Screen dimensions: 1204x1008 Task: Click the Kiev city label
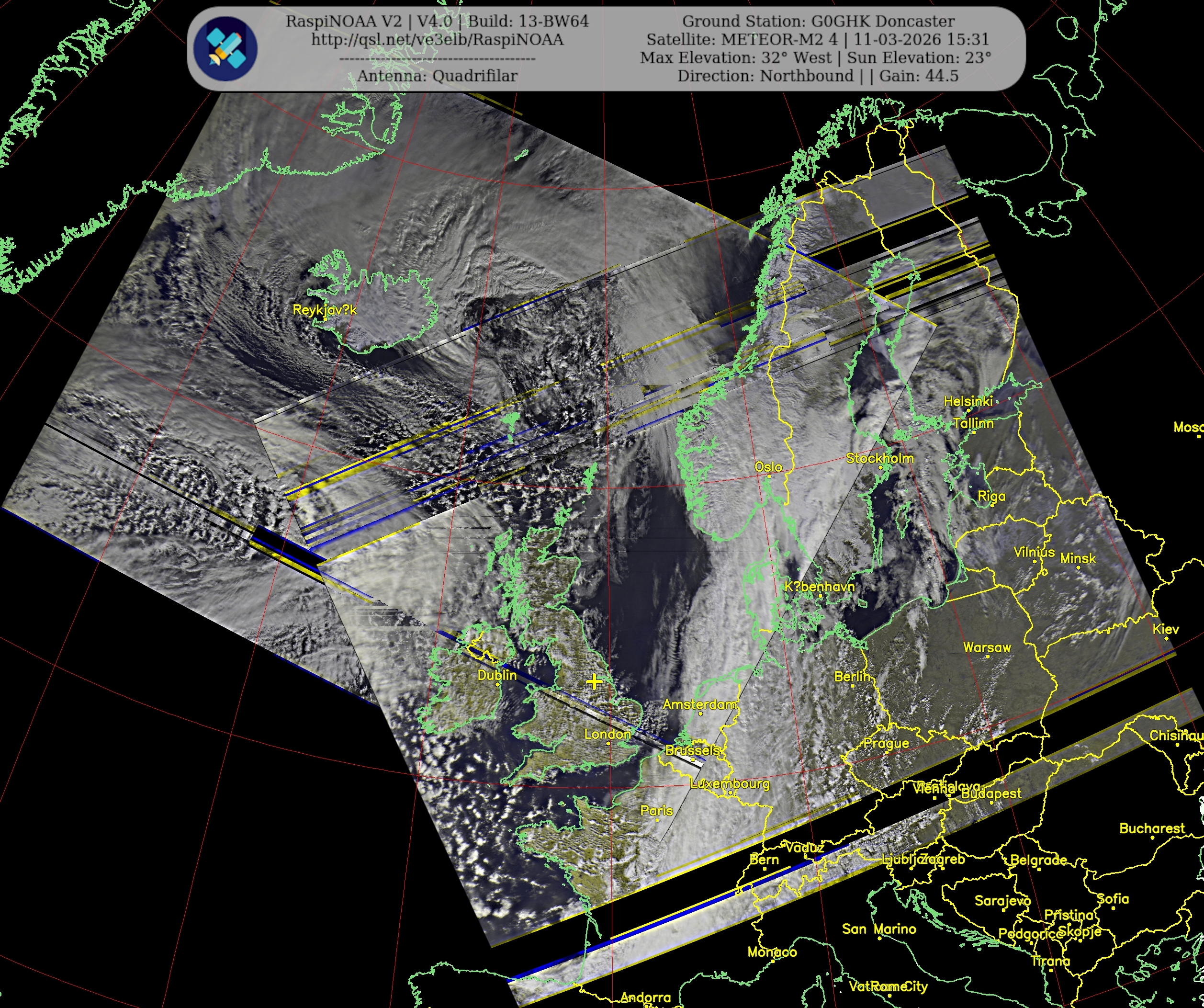(1166, 629)
